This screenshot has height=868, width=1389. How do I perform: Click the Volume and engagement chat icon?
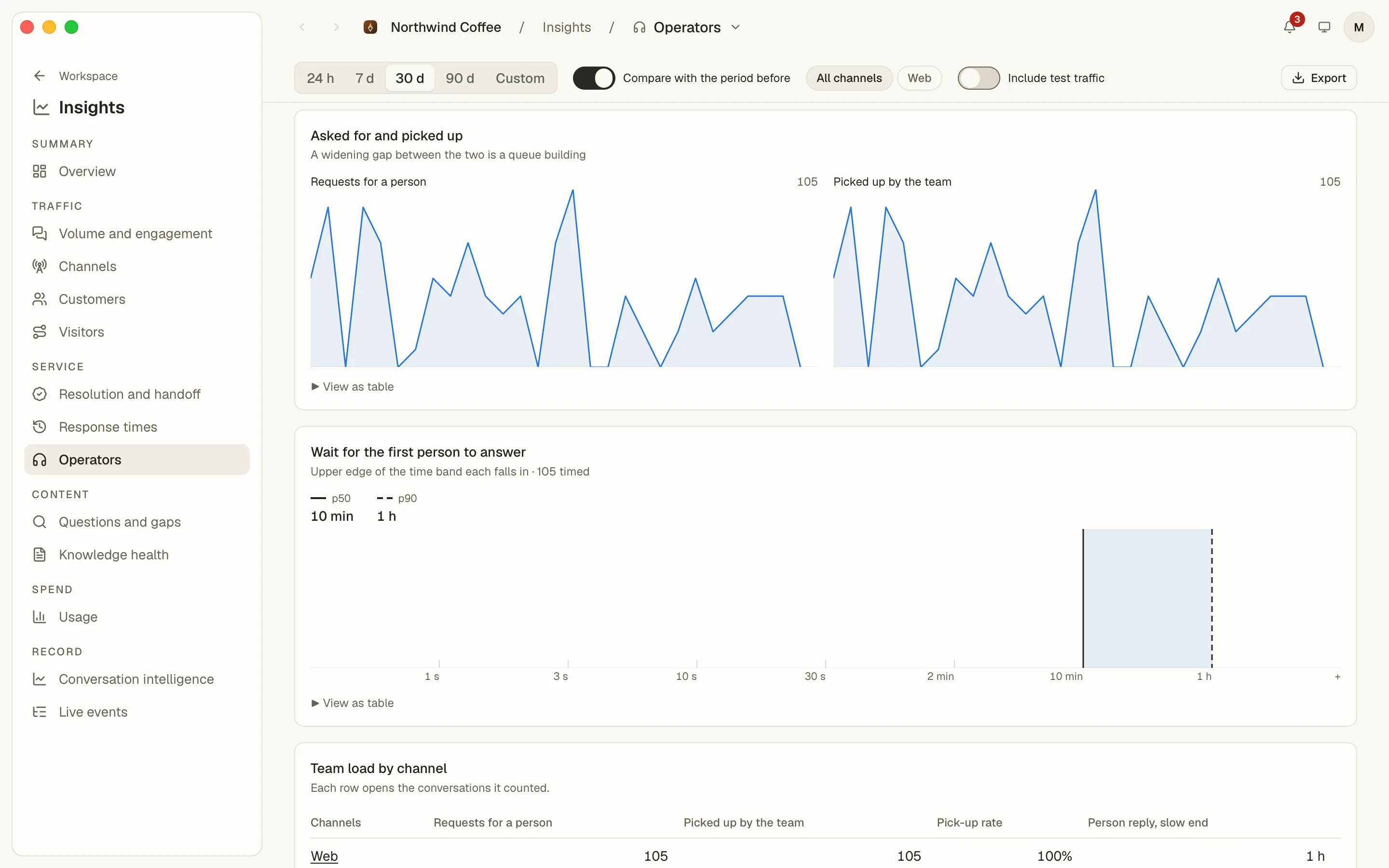tap(39, 233)
